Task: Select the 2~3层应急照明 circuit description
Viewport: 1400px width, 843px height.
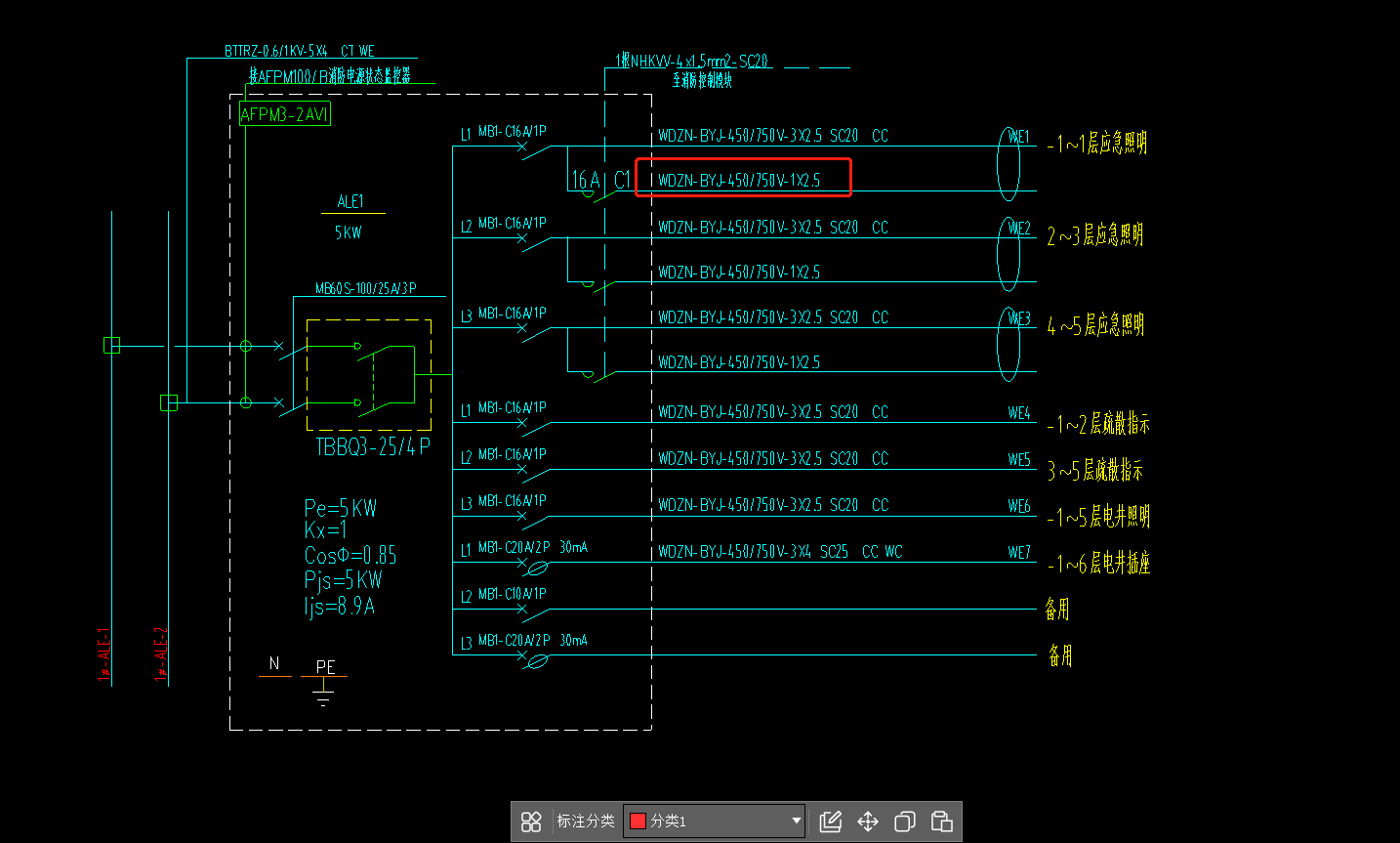Action: pos(1095,235)
